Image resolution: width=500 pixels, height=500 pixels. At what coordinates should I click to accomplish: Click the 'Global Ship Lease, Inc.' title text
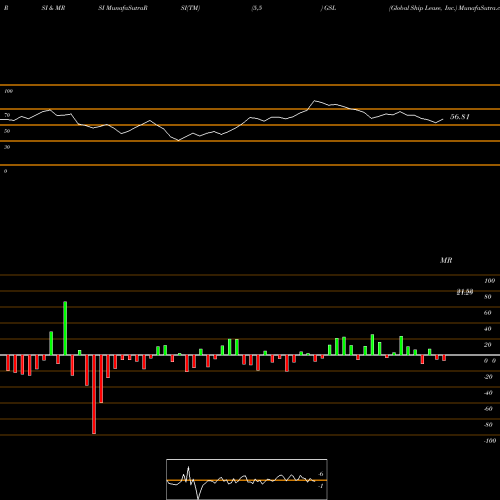[x=423, y=8]
